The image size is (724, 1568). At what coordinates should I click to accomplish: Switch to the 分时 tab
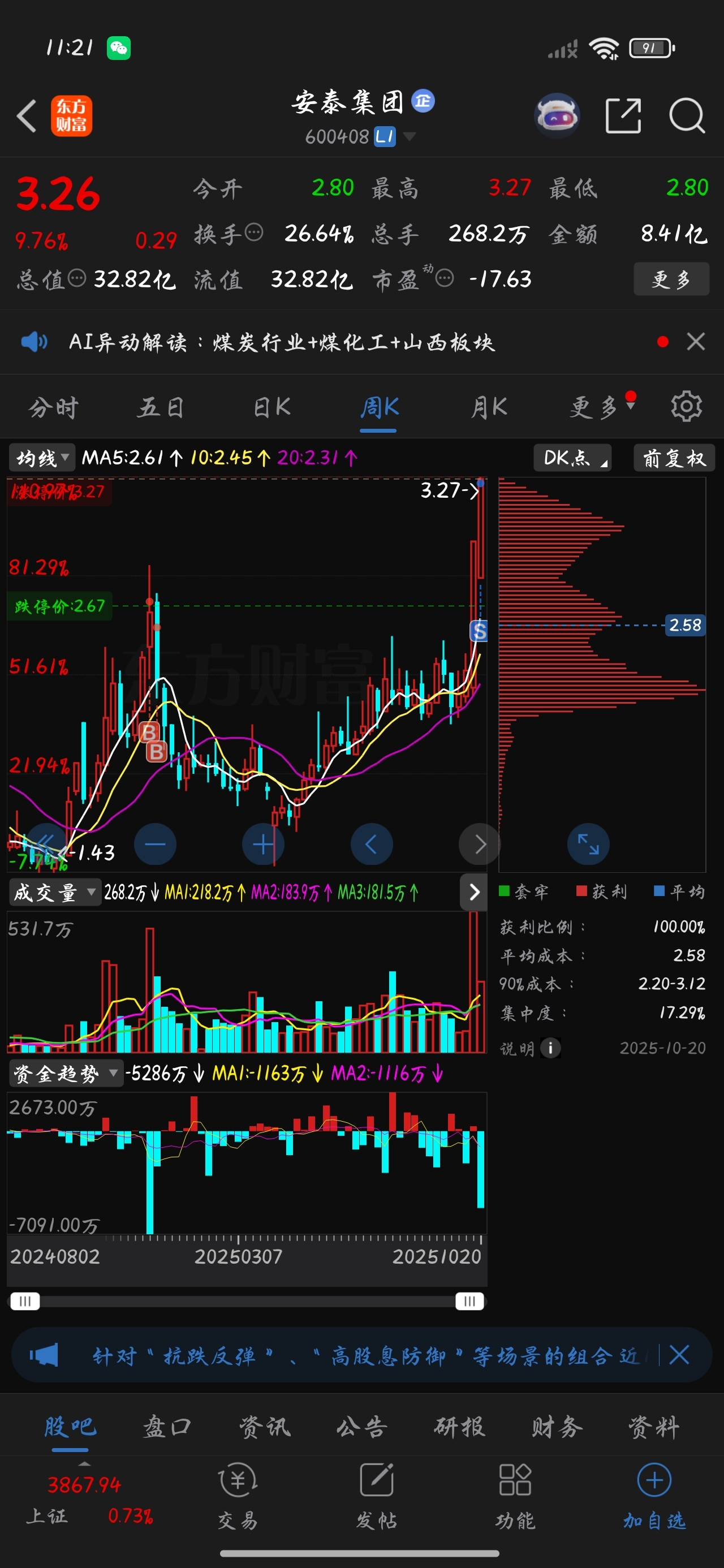point(54,407)
